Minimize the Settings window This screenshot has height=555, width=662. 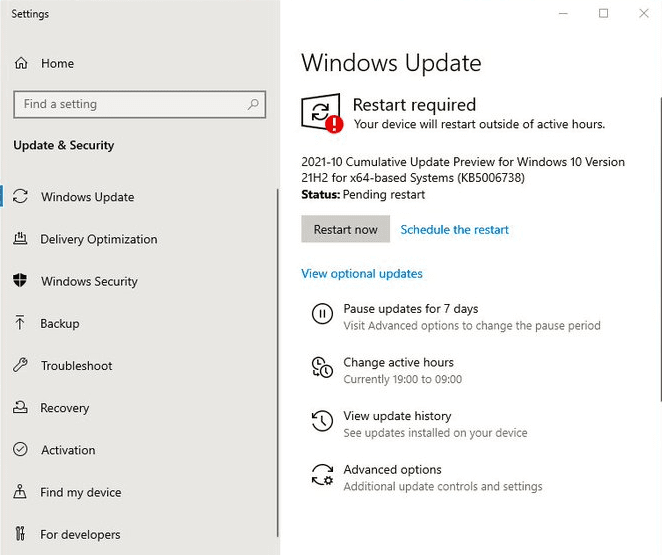(x=563, y=14)
